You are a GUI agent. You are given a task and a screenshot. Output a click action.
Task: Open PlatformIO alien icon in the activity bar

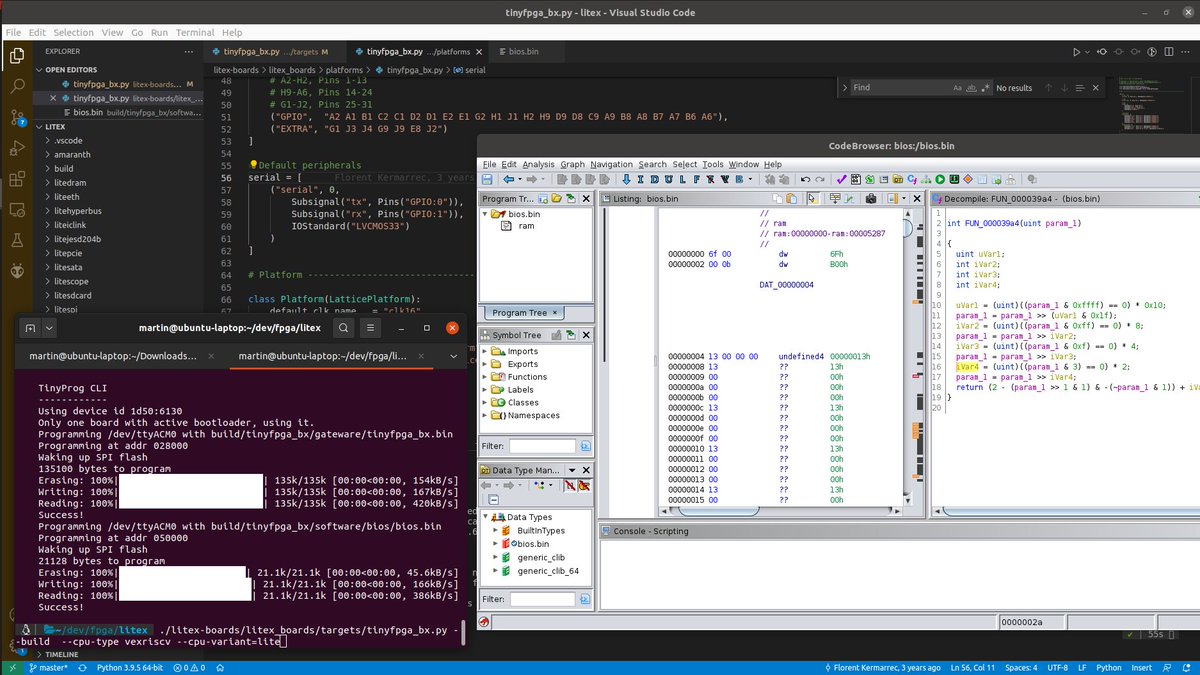pos(17,271)
